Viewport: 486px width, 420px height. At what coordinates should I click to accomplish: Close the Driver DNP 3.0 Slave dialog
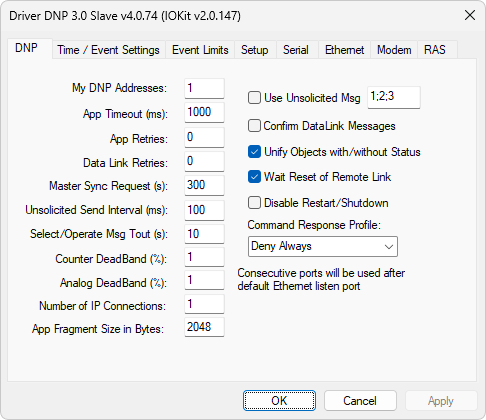(x=470, y=15)
